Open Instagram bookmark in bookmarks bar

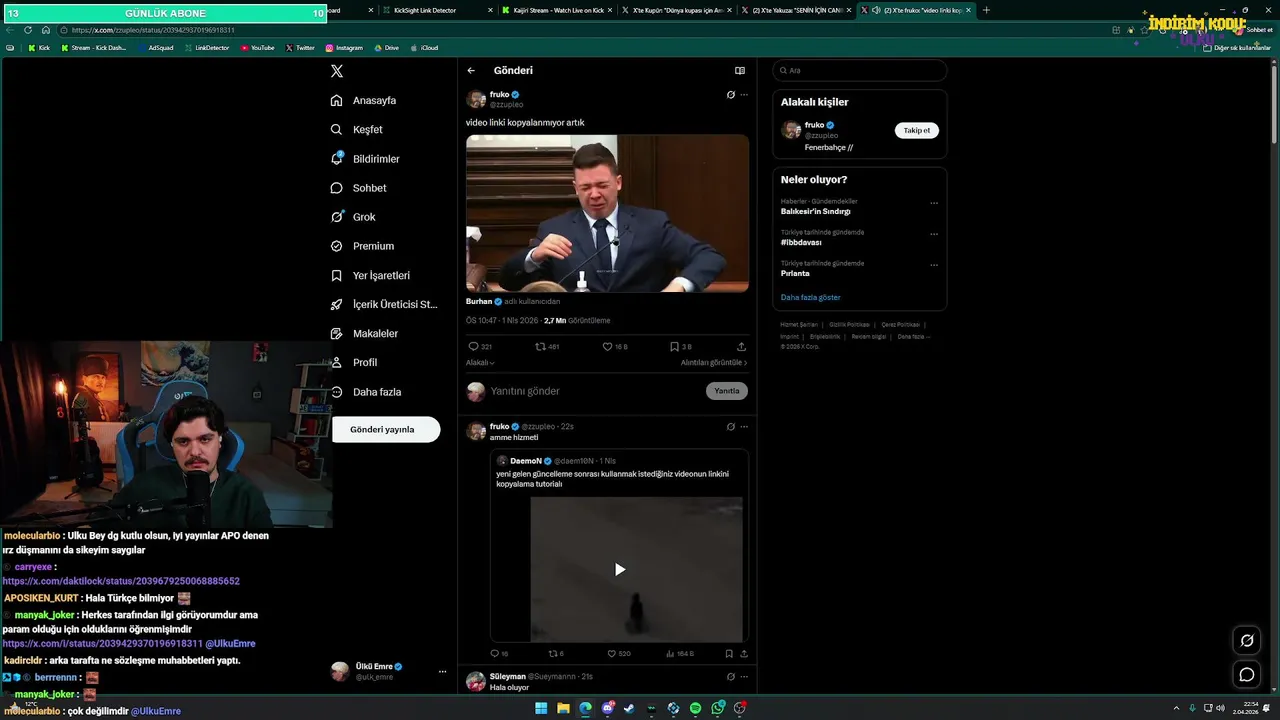pos(343,48)
